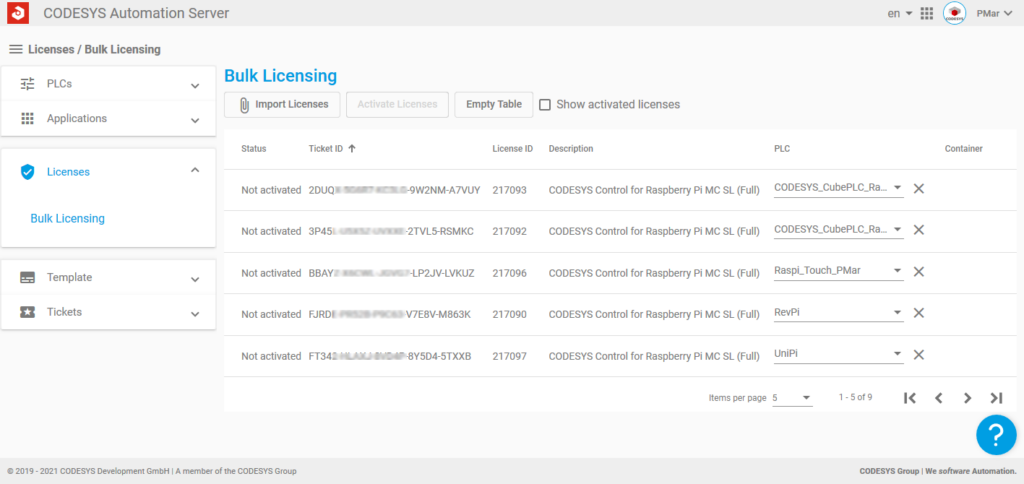Open the language selector dropdown
Screen dimensions: 1024x484
coord(900,14)
